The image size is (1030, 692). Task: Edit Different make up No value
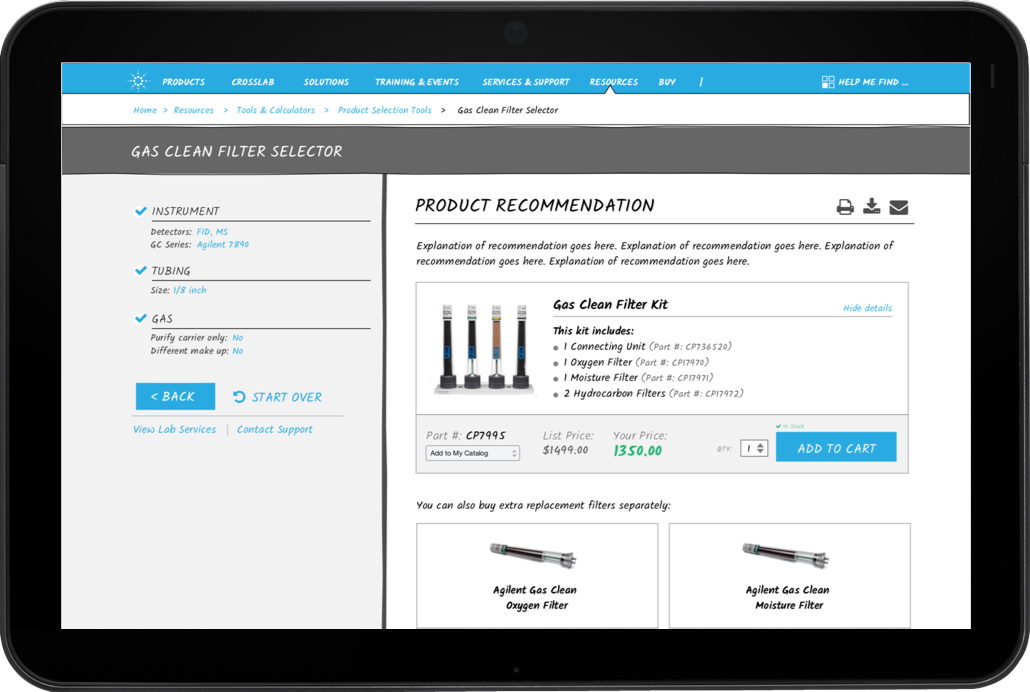238,351
